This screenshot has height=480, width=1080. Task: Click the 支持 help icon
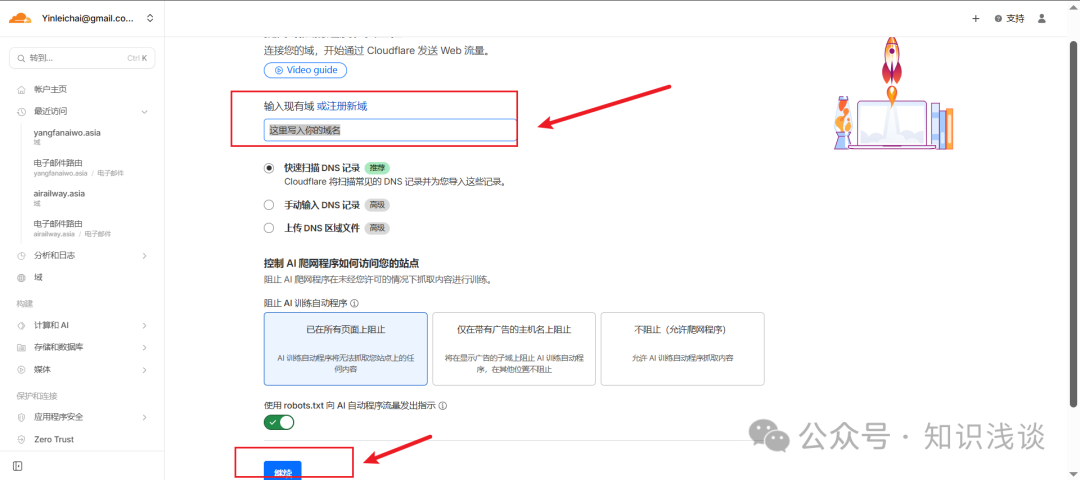pyautogui.click(x=998, y=18)
